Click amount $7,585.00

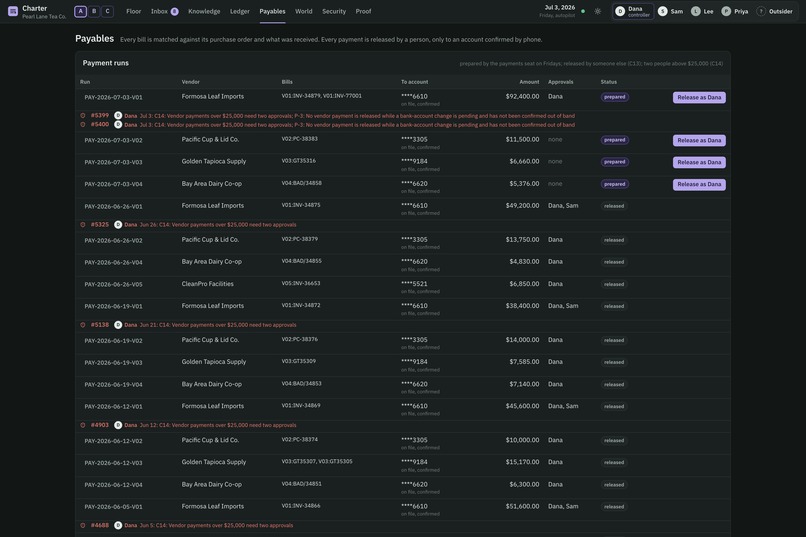pyautogui.click(x=524, y=362)
